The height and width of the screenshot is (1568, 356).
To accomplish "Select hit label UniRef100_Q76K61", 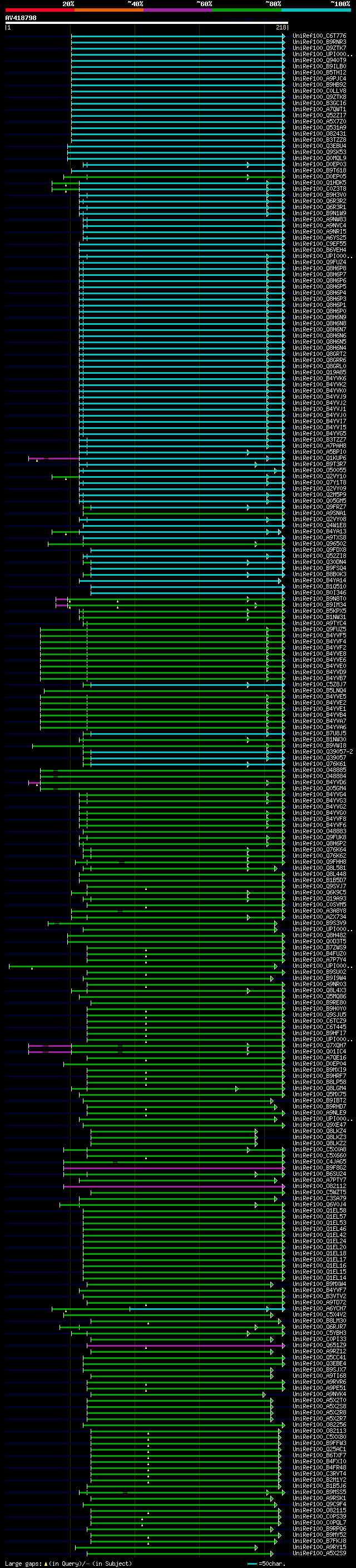I will (319, 763).
